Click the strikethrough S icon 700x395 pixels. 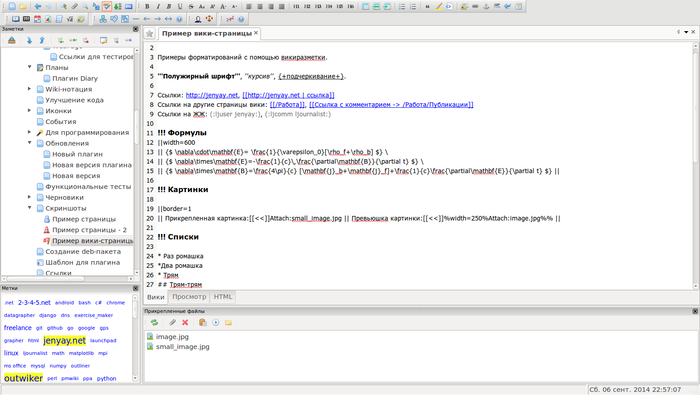point(191,7)
